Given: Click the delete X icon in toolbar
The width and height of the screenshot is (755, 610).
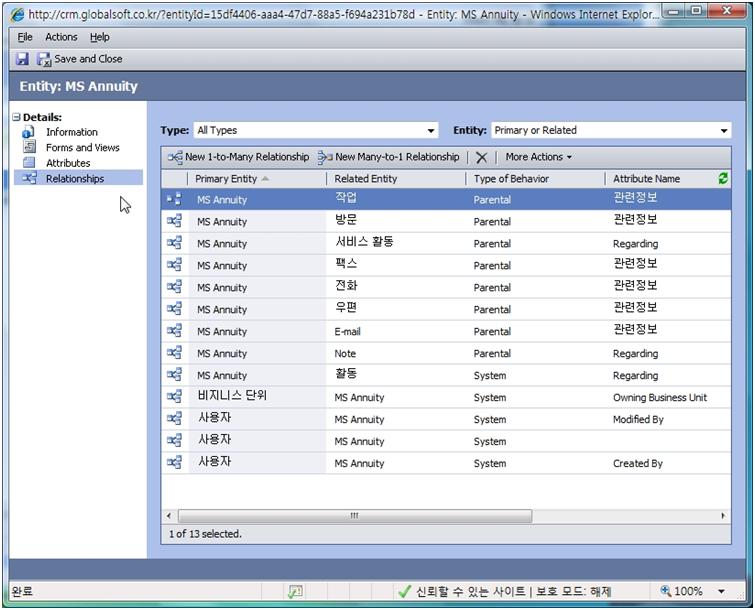Looking at the screenshot, I should tap(482, 157).
